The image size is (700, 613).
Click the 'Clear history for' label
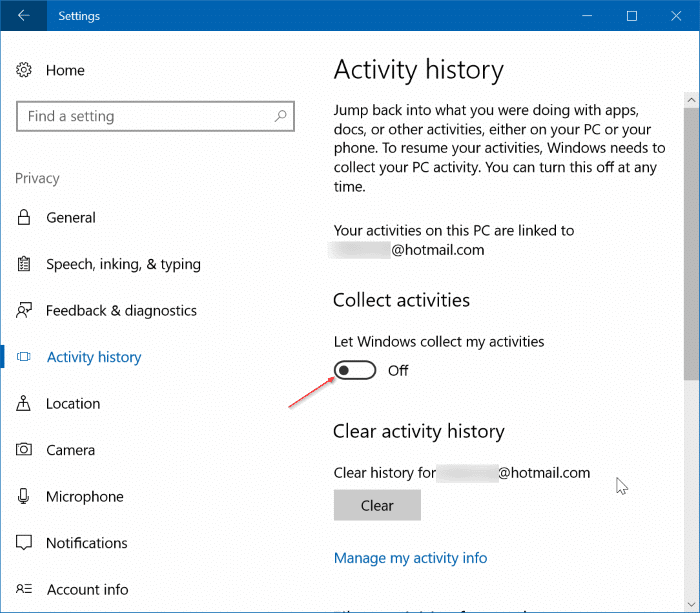click(384, 472)
